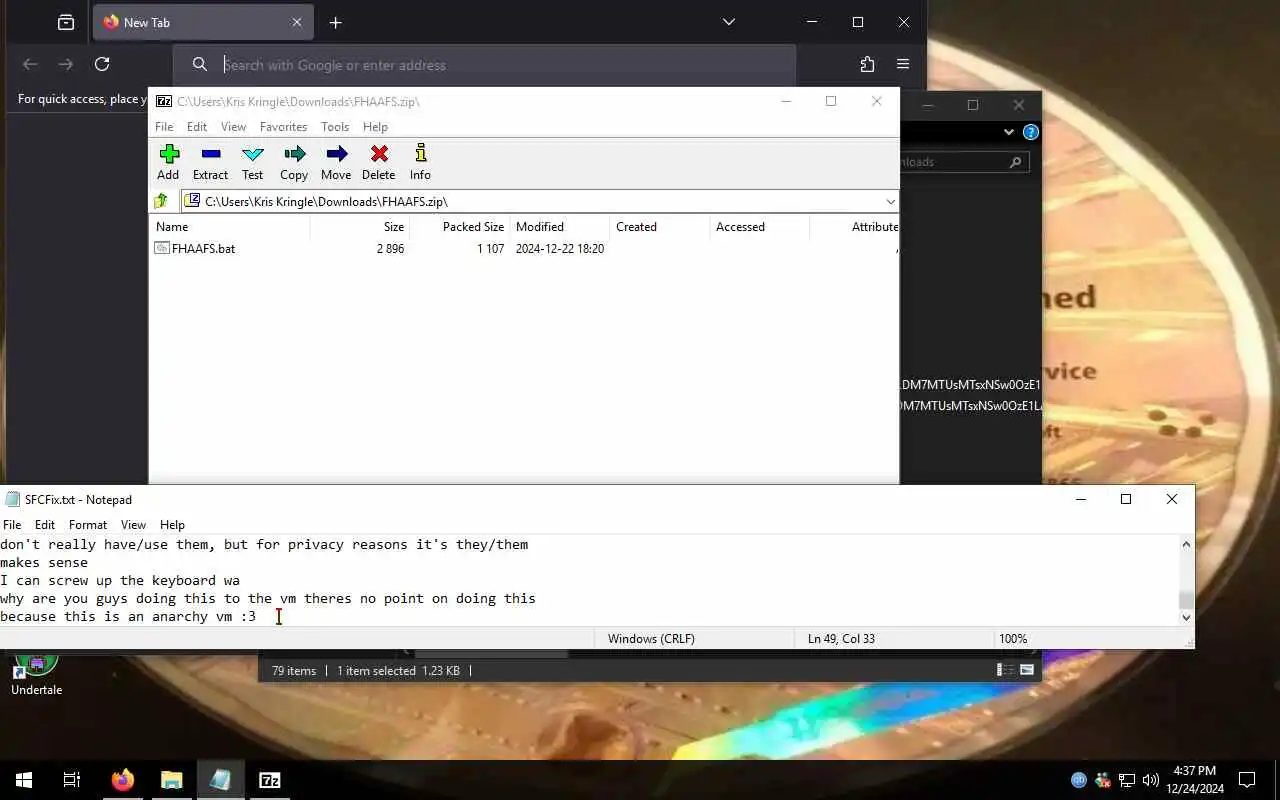Open Notepad File menu
This screenshot has width=1280, height=800.
(x=12, y=525)
